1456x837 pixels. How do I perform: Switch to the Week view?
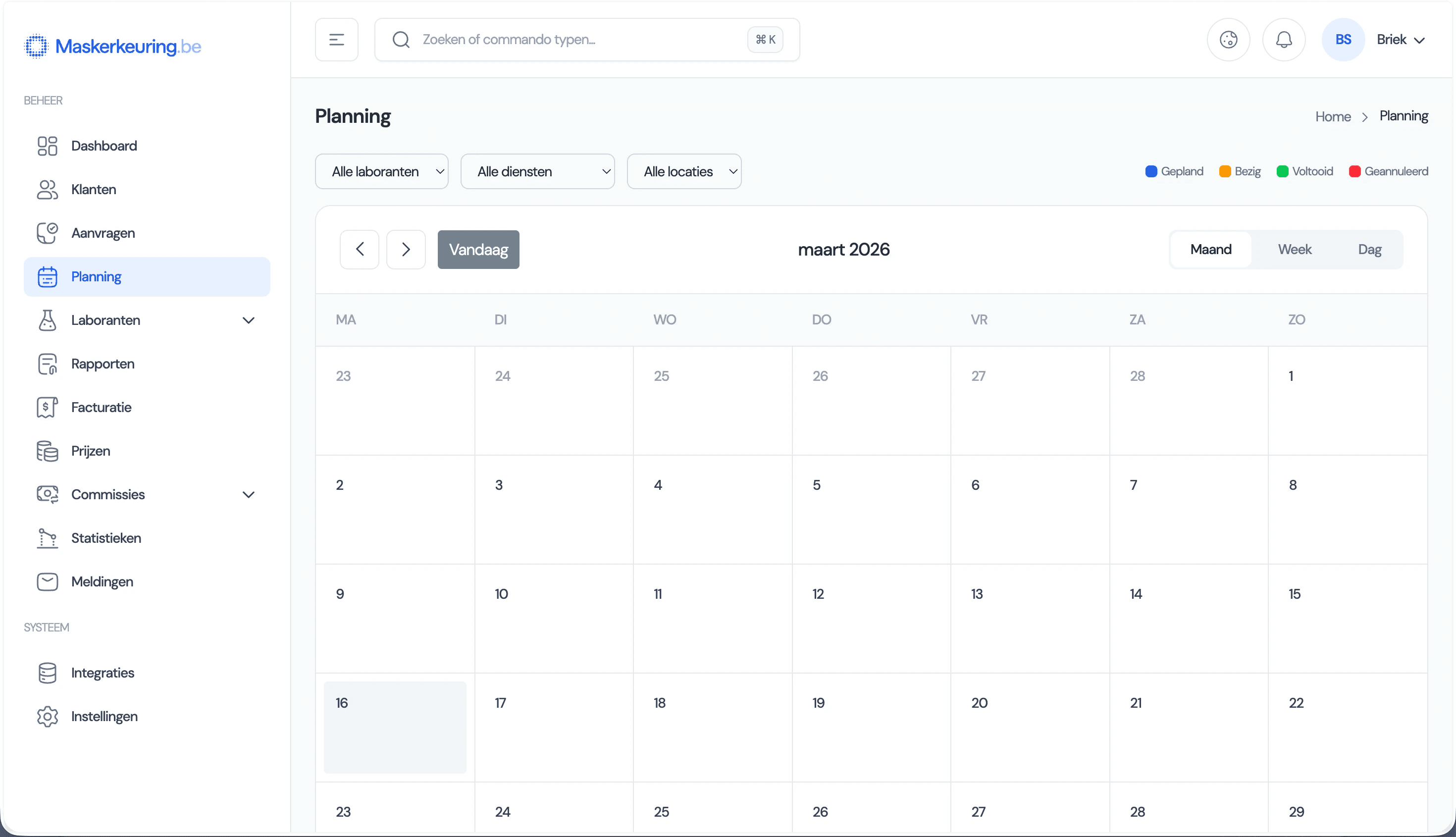[x=1295, y=249]
